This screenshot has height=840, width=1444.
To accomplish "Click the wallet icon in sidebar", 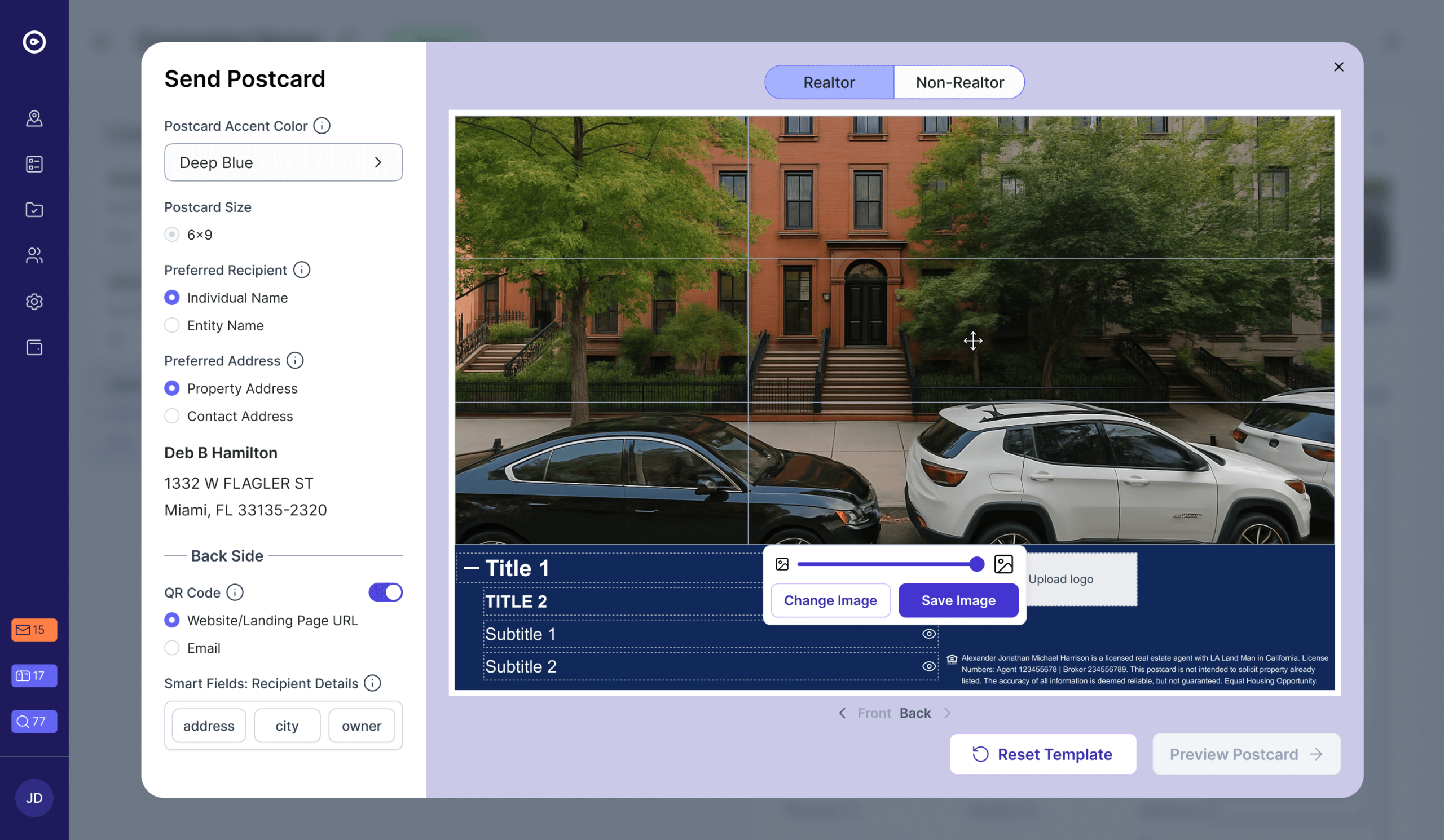I will [34, 348].
